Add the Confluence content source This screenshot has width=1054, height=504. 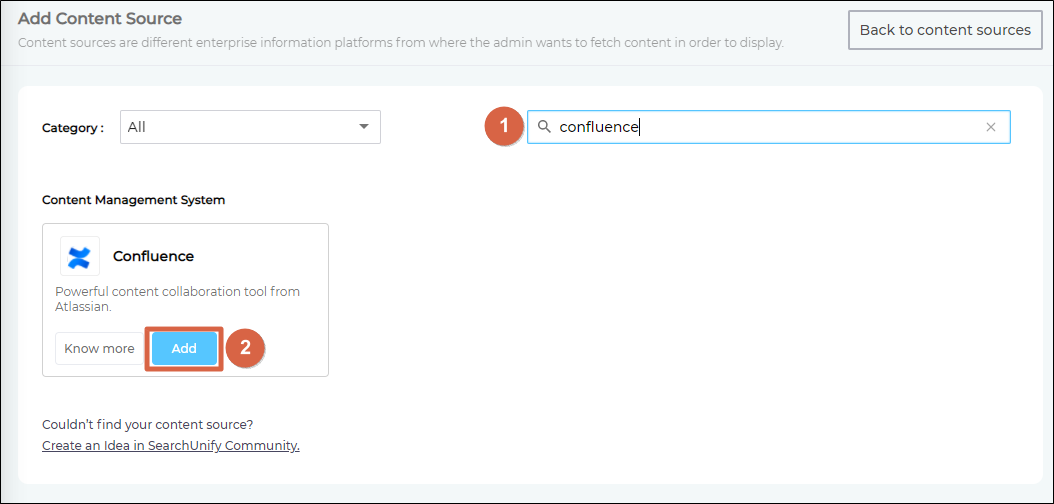pyautogui.click(x=184, y=349)
